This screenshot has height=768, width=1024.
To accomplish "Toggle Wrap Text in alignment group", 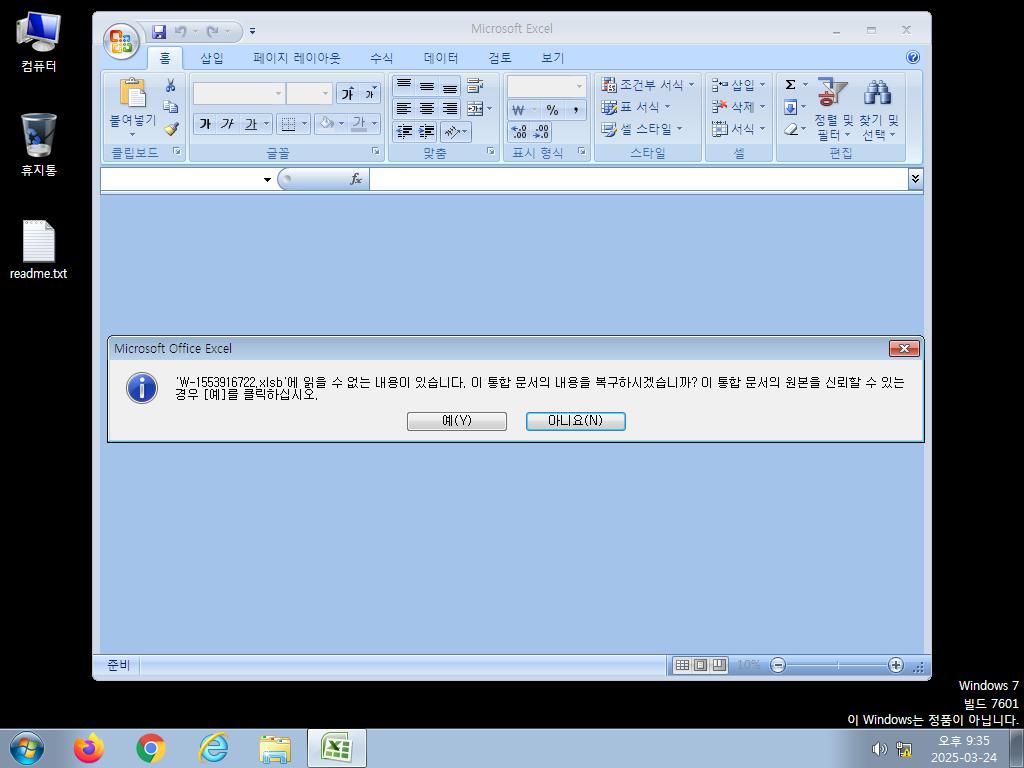I will 475,86.
